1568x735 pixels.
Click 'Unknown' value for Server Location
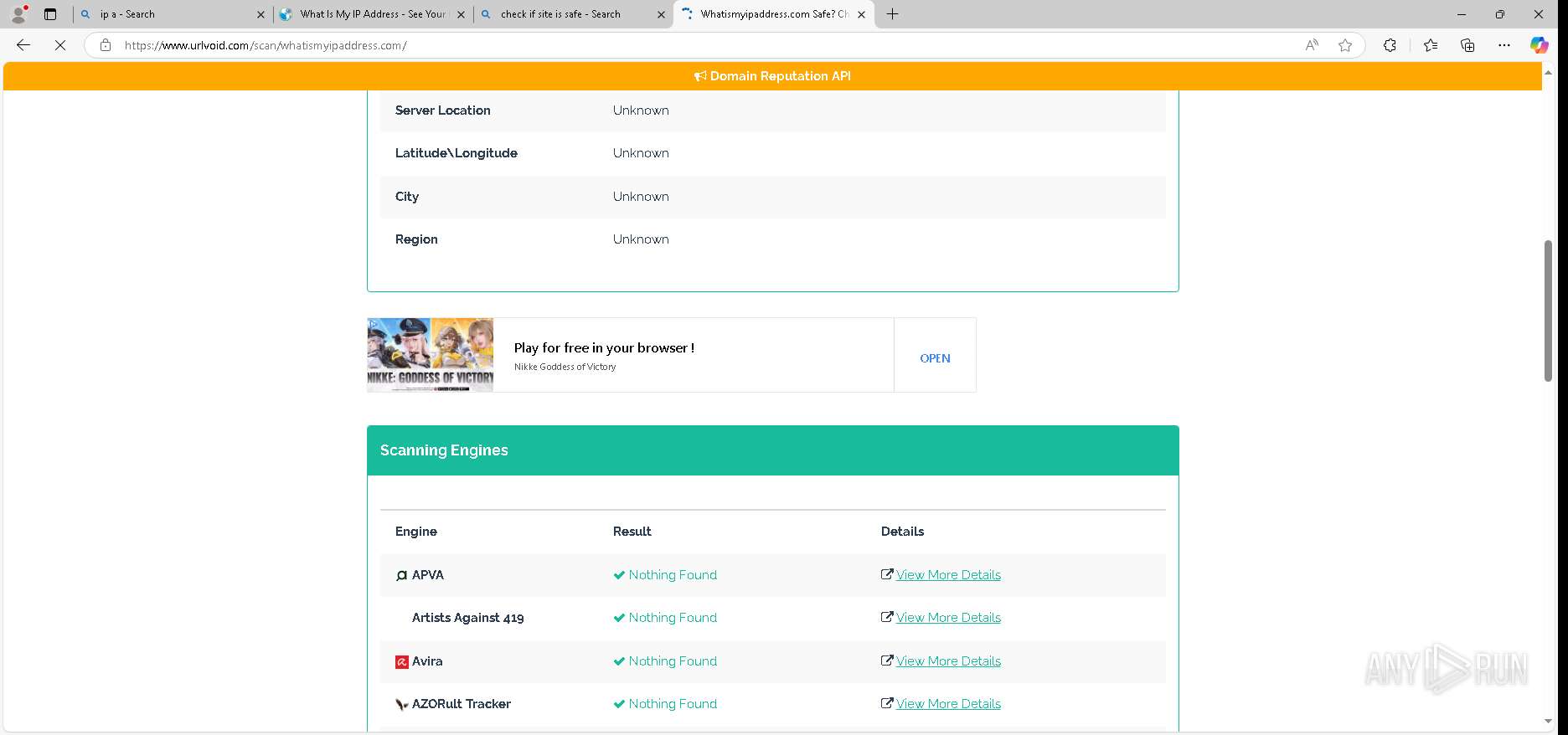(x=641, y=111)
